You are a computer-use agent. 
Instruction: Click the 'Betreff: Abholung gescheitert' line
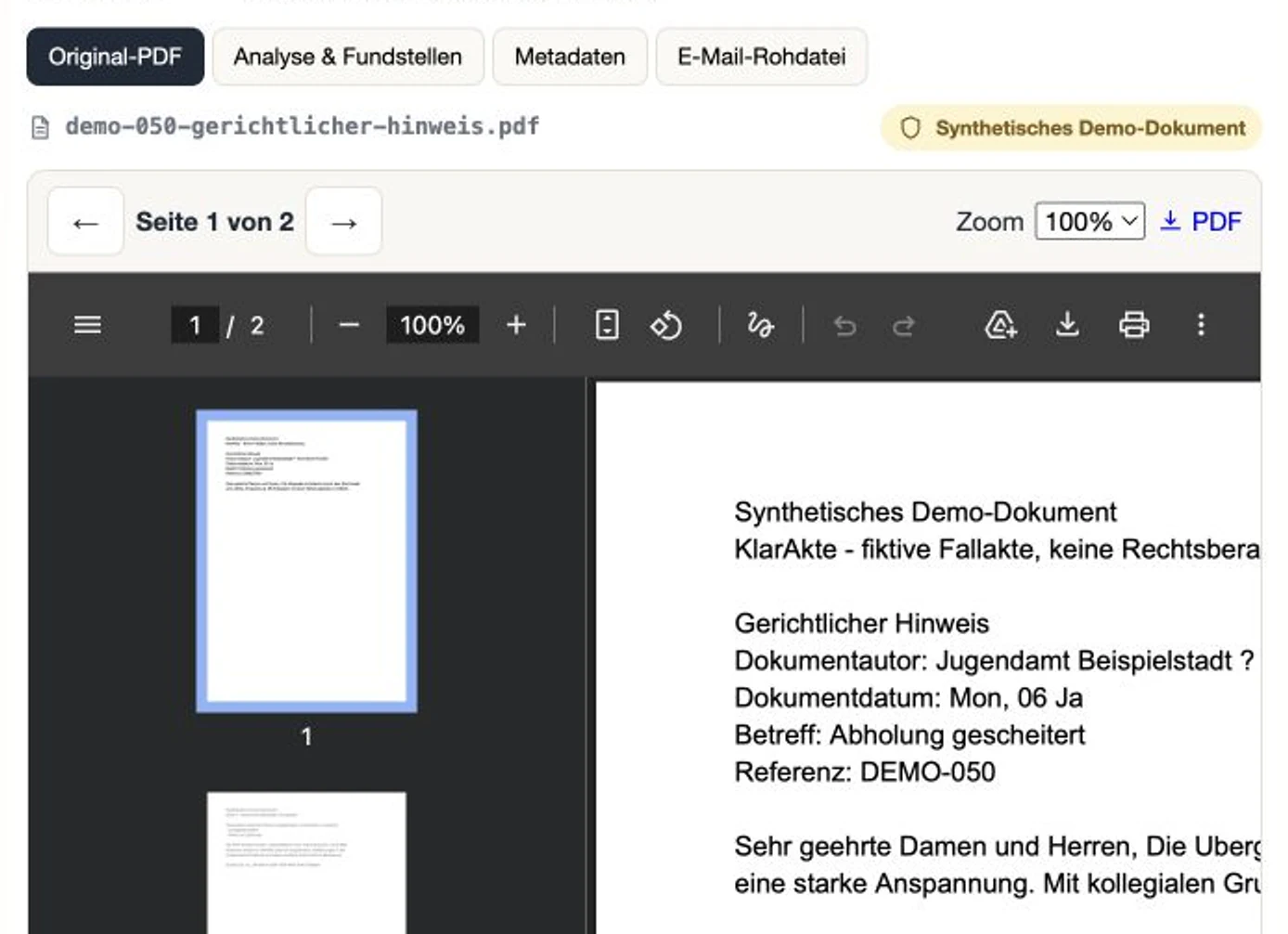click(x=909, y=734)
